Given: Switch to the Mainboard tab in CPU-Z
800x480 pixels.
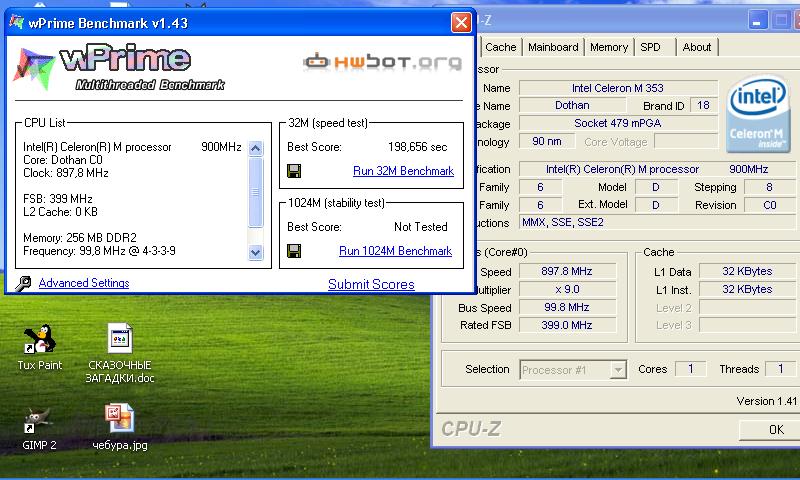Looking at the screenshot, I should pos(553,47).
